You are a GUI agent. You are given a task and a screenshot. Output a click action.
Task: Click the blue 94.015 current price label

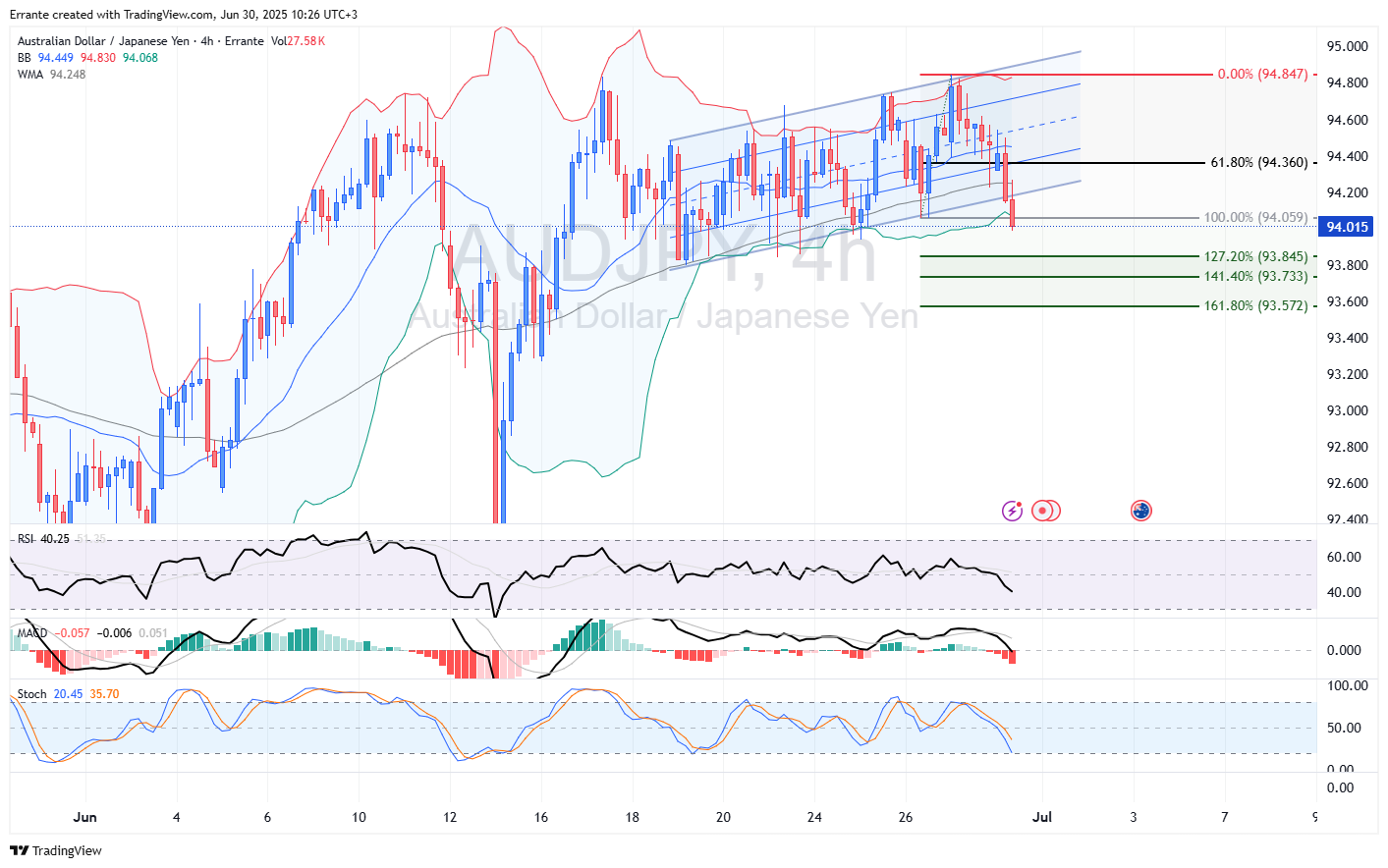[1347, 227]
